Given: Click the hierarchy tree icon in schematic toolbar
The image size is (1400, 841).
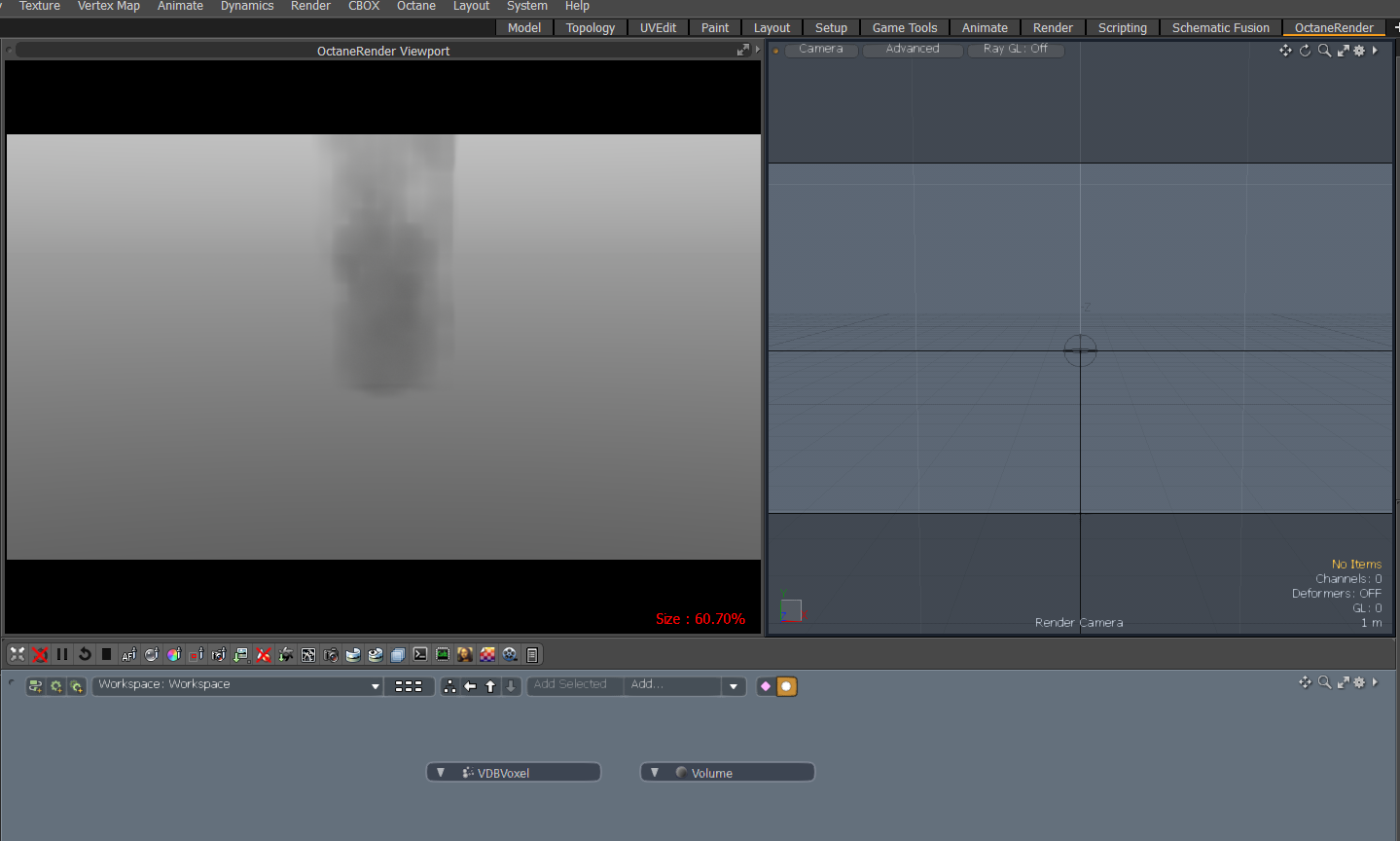Looking at the screenshot, I should tap(449, 686).
